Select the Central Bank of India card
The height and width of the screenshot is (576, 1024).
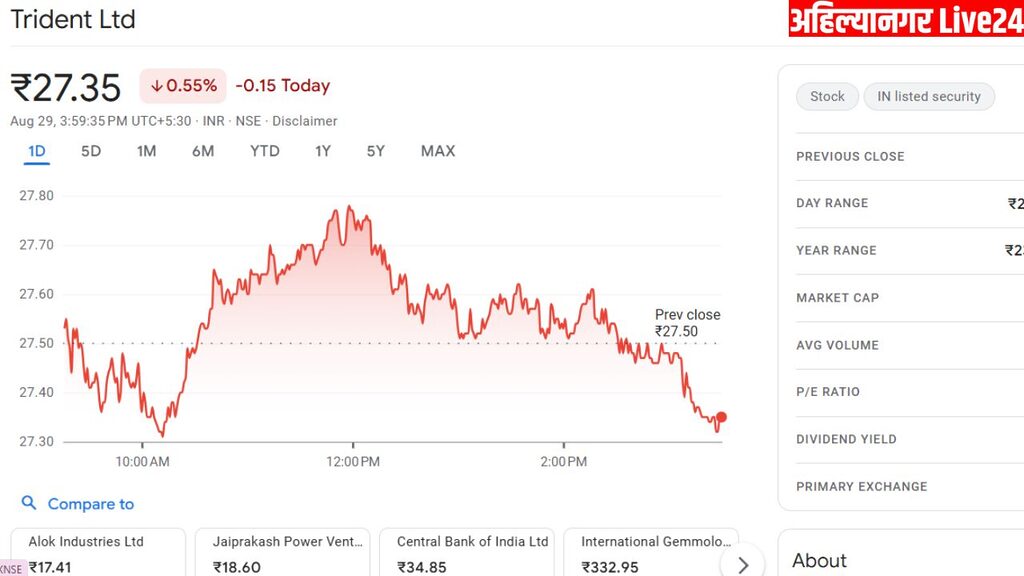pos(466,553)
